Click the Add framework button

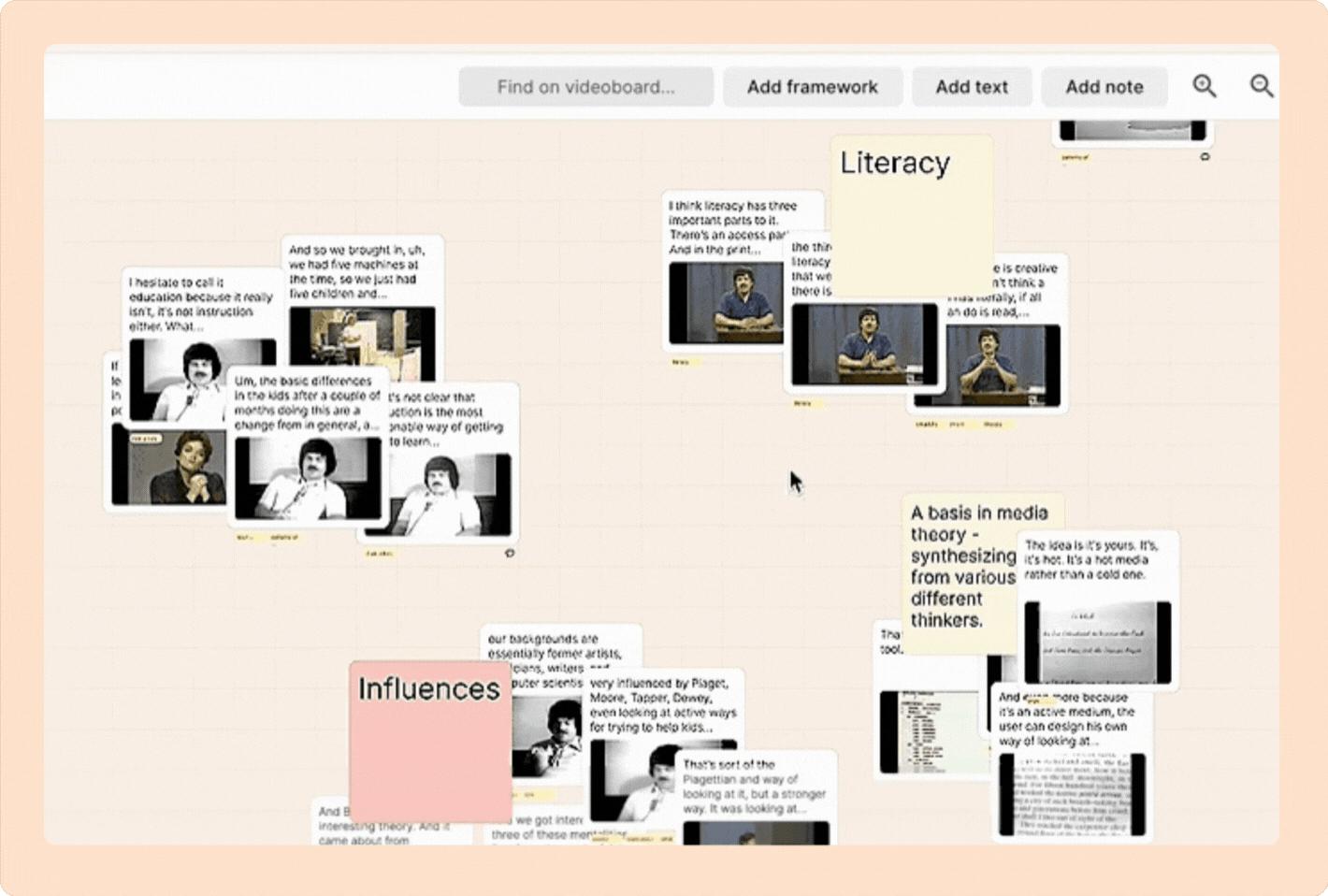coord(812,87)
